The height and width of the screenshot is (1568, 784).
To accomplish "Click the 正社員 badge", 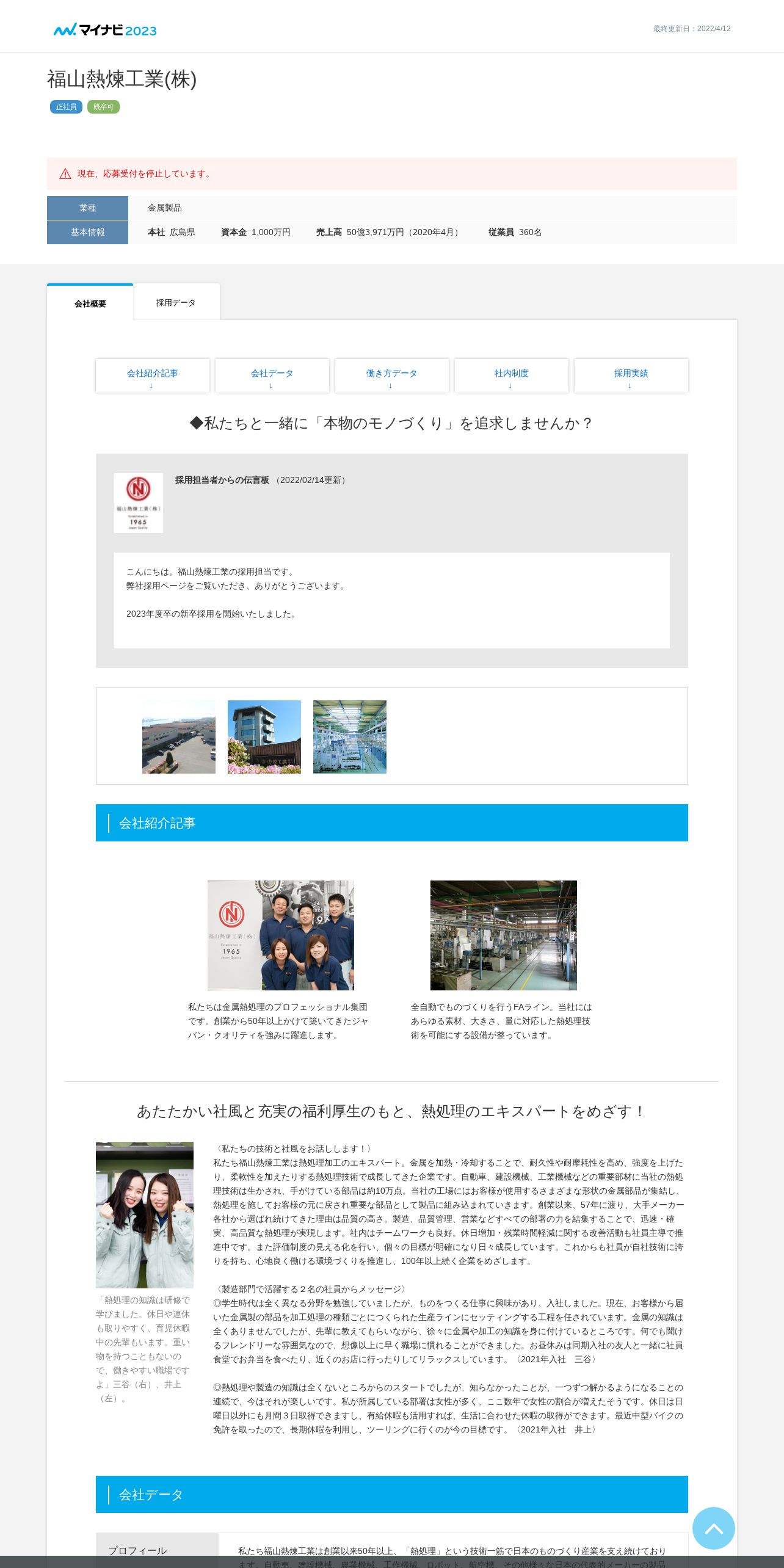I will click(x=66, y=107).
